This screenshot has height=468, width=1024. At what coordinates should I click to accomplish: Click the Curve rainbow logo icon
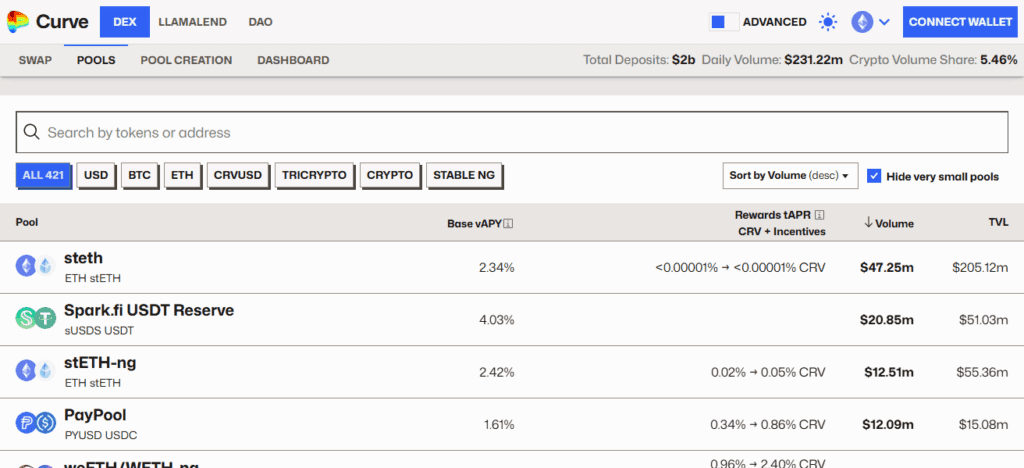(17, 21)
